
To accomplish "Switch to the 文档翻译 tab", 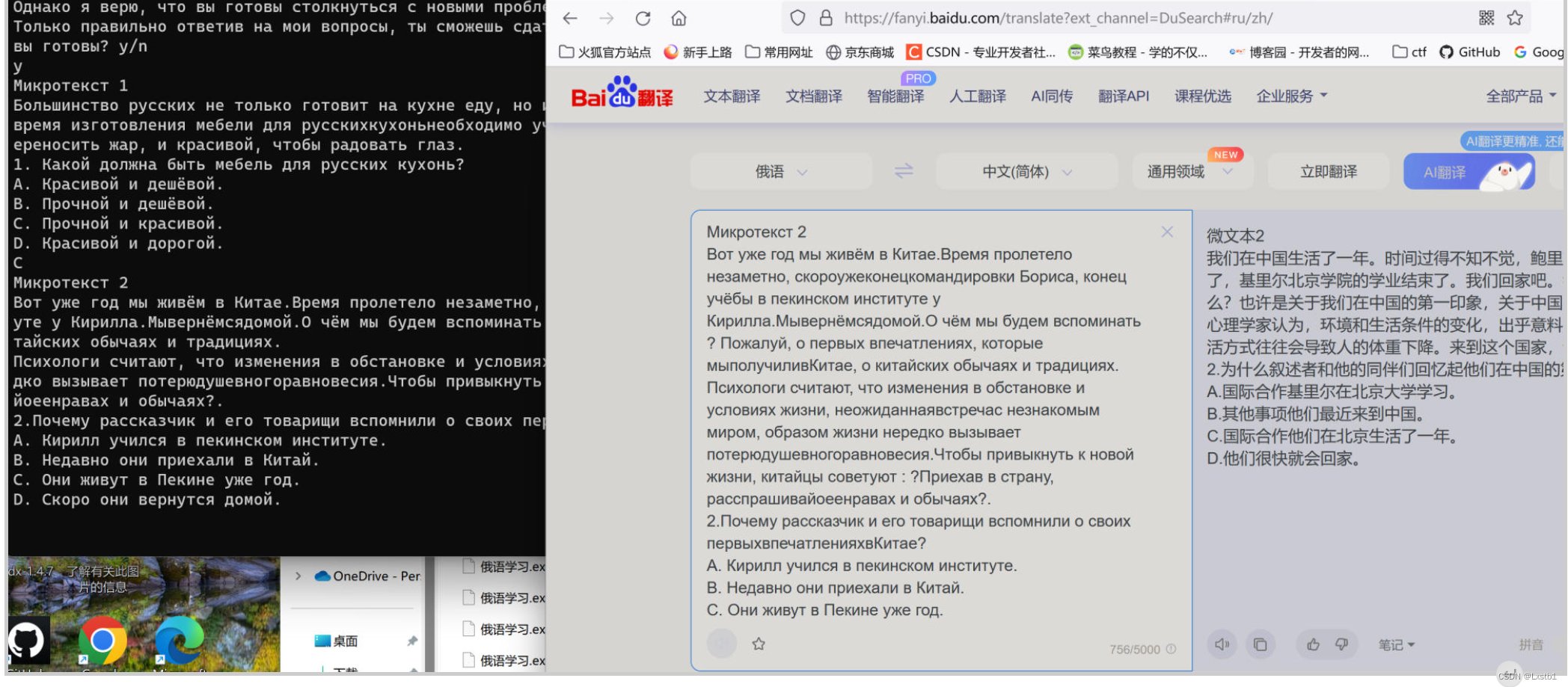I will click(x=813, y=96).
